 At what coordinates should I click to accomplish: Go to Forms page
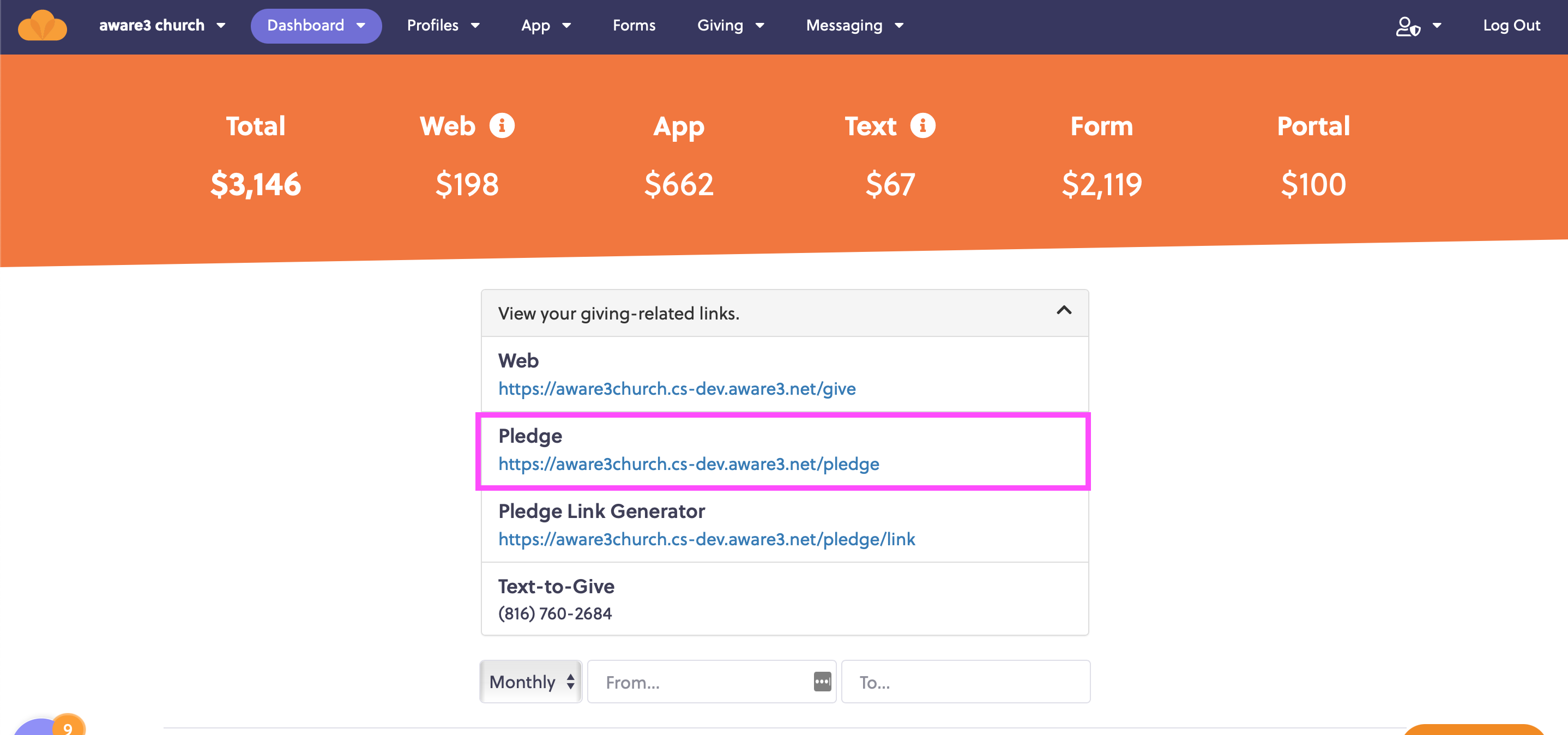click(634, 26)
